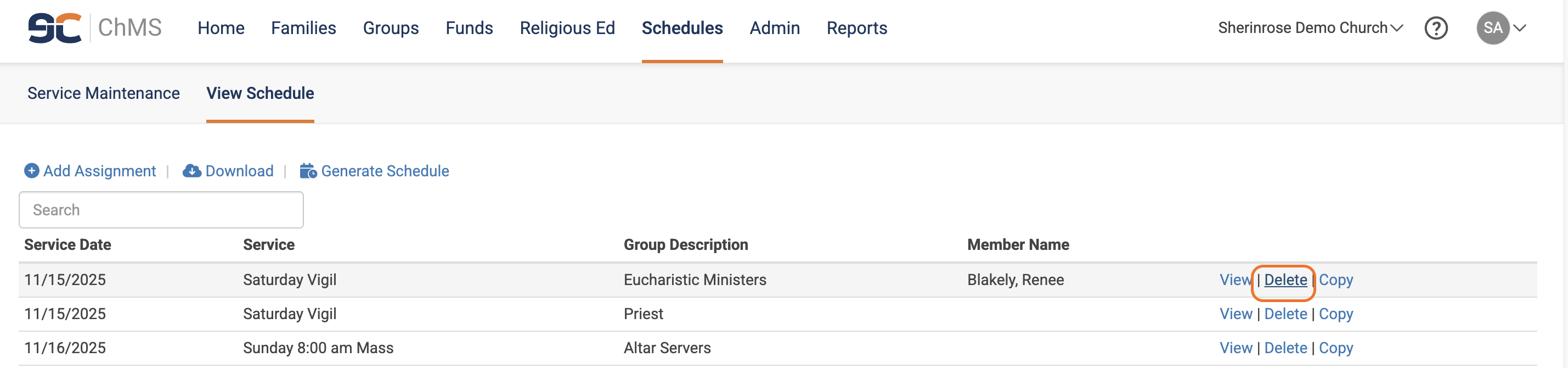View the Priest Saturday Vigil assignment
This screenshot has width=1568, height=368.
[x=1236, y=314]
